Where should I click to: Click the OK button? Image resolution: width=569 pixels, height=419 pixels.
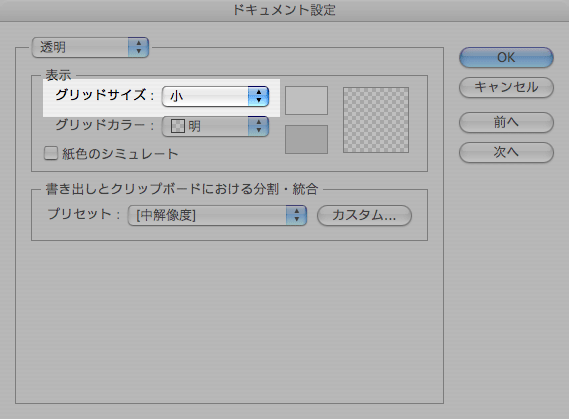506,57
